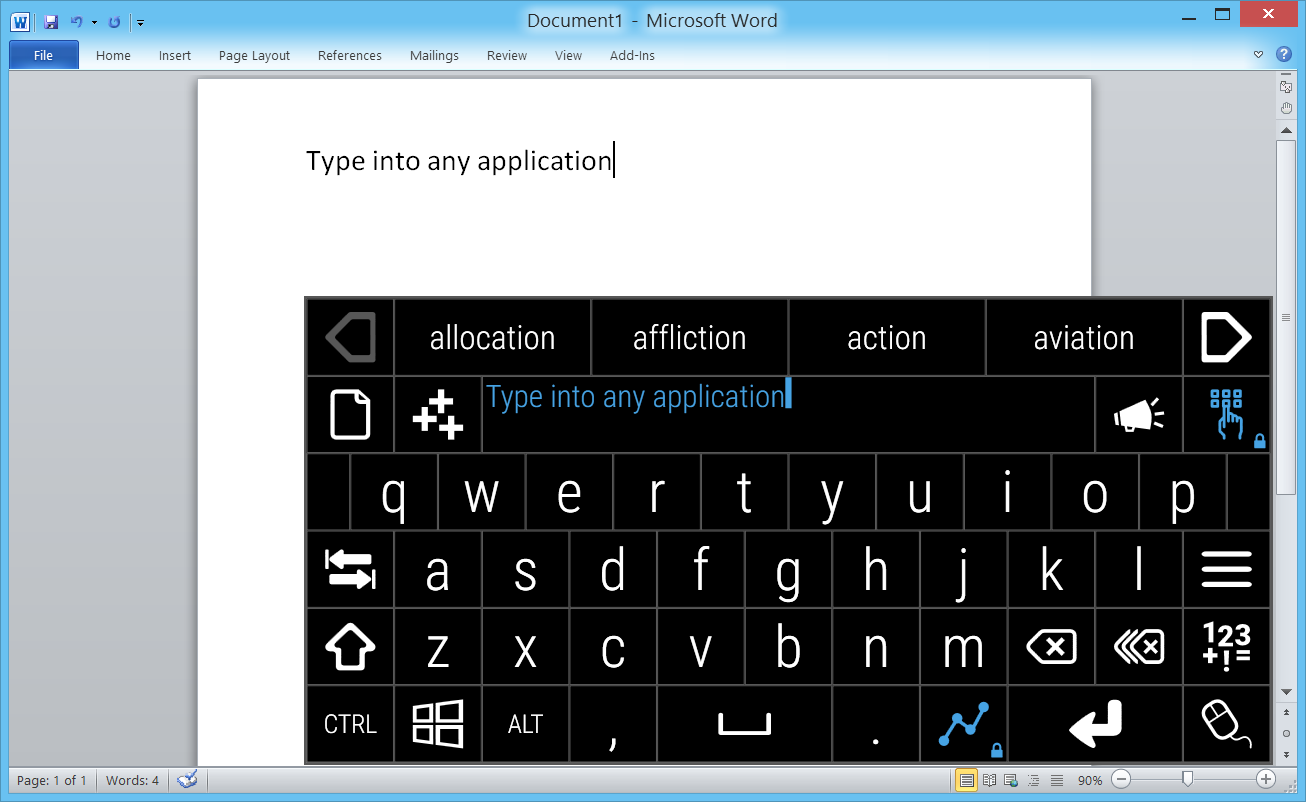The width and height of the screenshot is (1306, 802).
Task: Show next suggestions with right arrow
Action: coord(1226,337)
